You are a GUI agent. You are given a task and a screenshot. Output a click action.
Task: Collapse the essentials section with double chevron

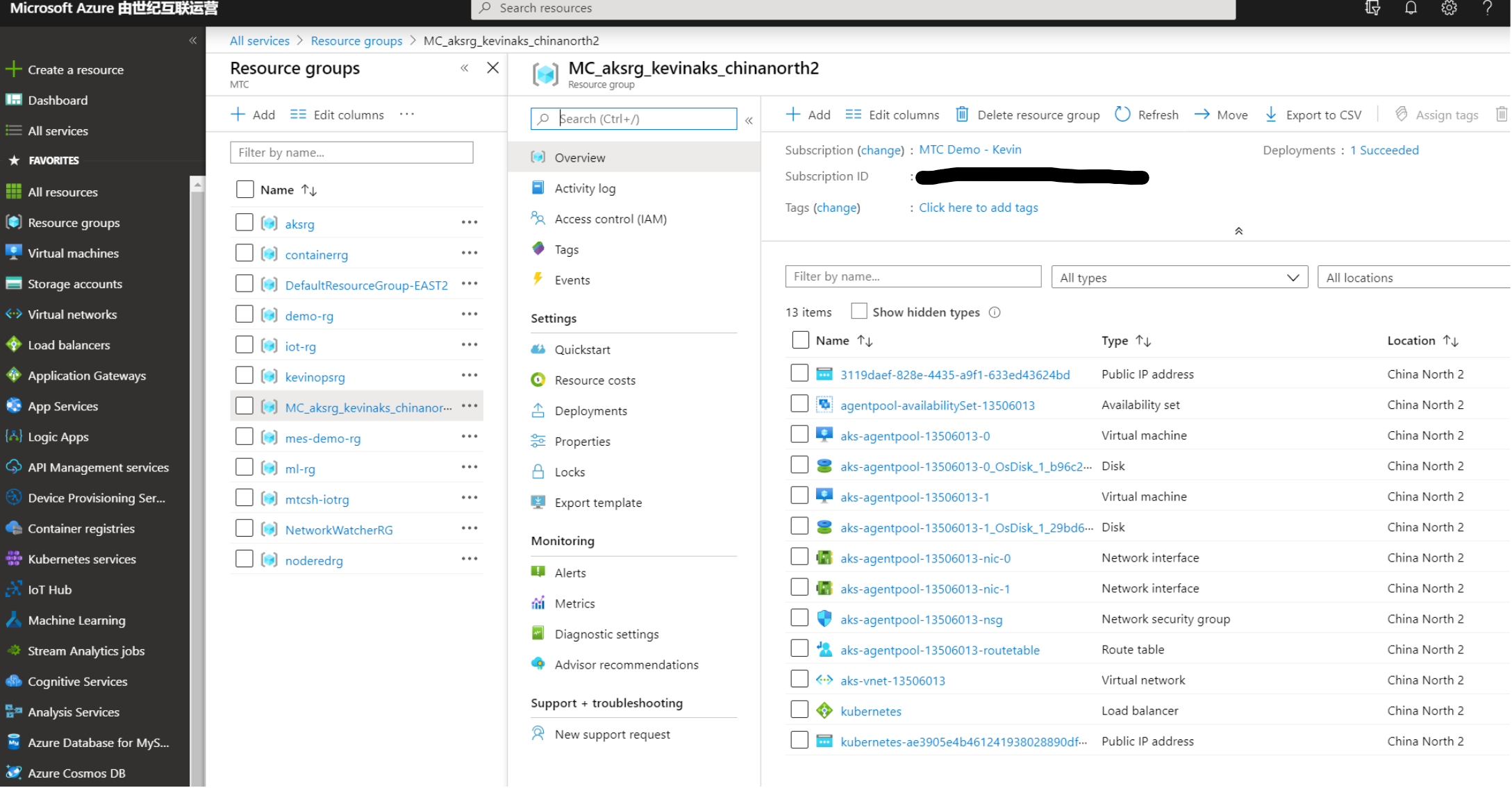click(x=1238, y=231)
